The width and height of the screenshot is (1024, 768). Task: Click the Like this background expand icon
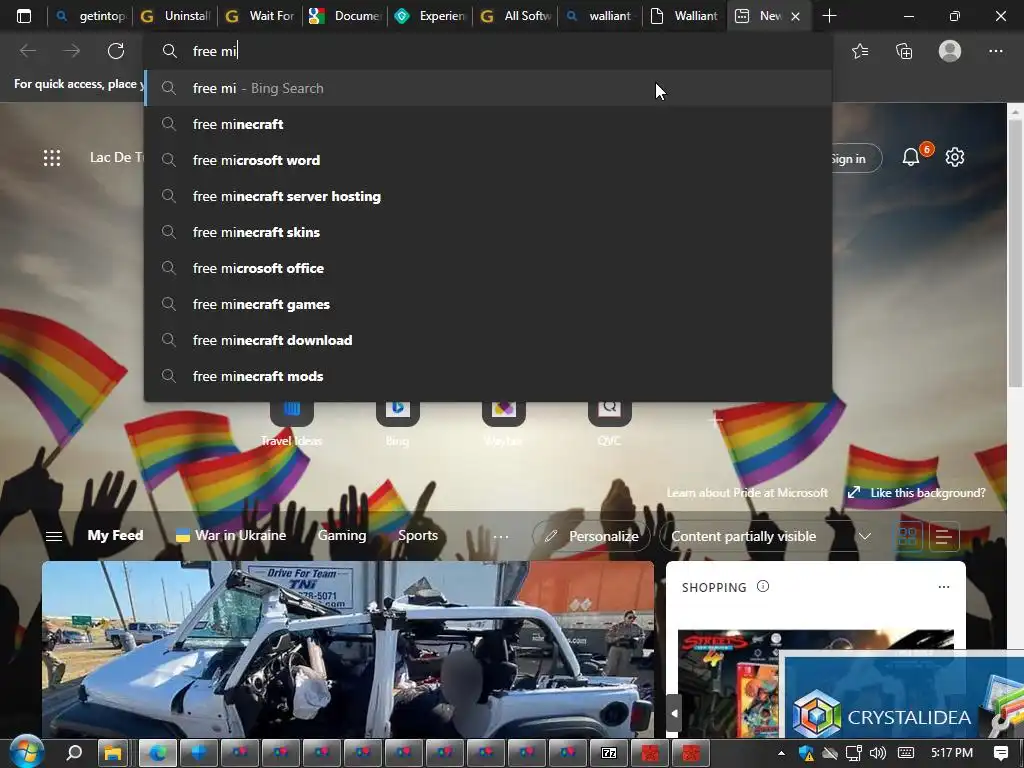pos(854,492)
